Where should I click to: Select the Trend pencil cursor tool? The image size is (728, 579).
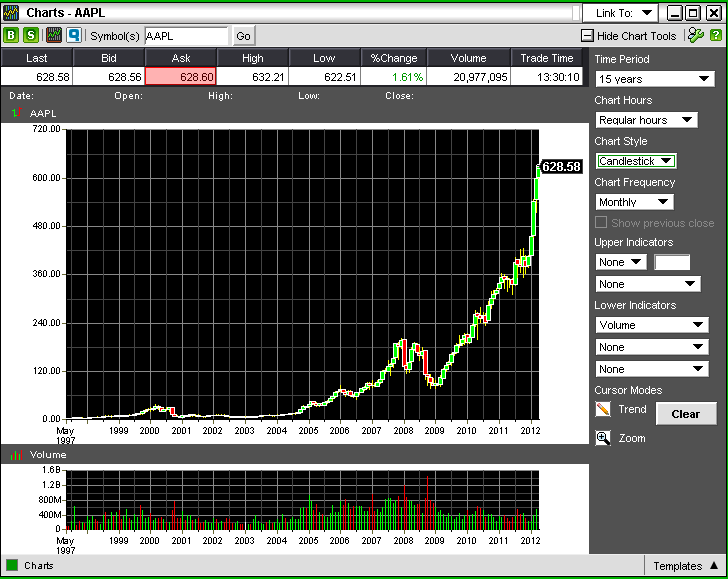[603, 409]
